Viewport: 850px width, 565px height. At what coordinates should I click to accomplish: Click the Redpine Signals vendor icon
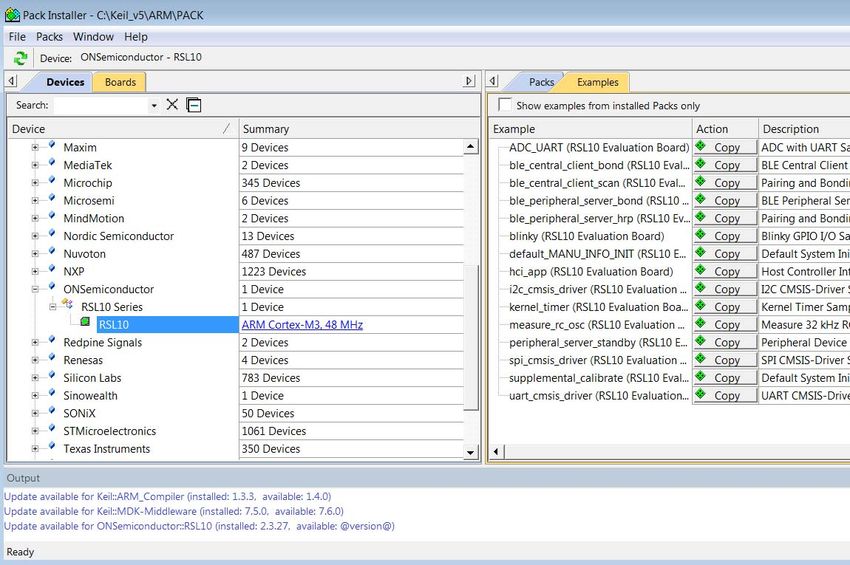[x=52, y=339]
